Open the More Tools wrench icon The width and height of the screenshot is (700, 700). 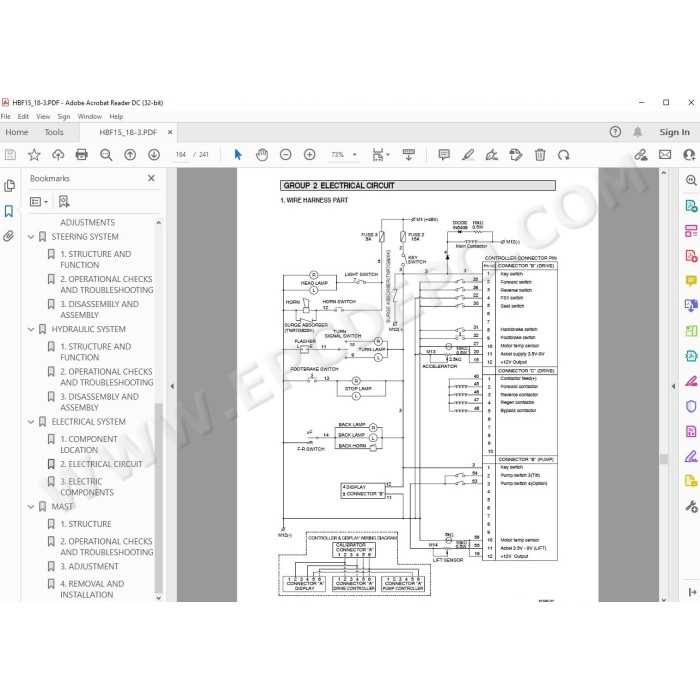691,506
